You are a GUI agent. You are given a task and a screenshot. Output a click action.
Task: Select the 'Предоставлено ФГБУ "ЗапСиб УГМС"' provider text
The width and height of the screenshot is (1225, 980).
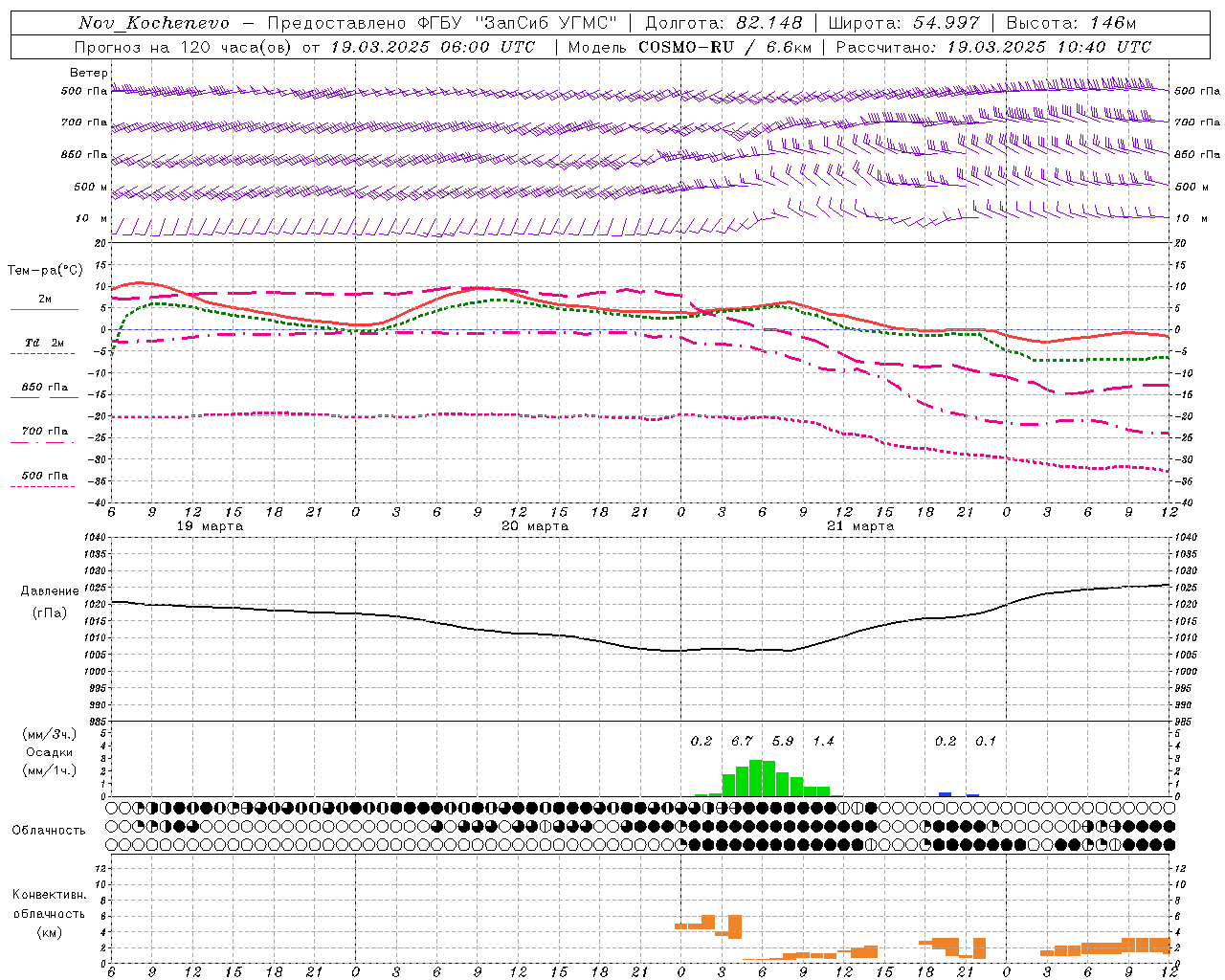pyautogui.click(x=442, y=23)
